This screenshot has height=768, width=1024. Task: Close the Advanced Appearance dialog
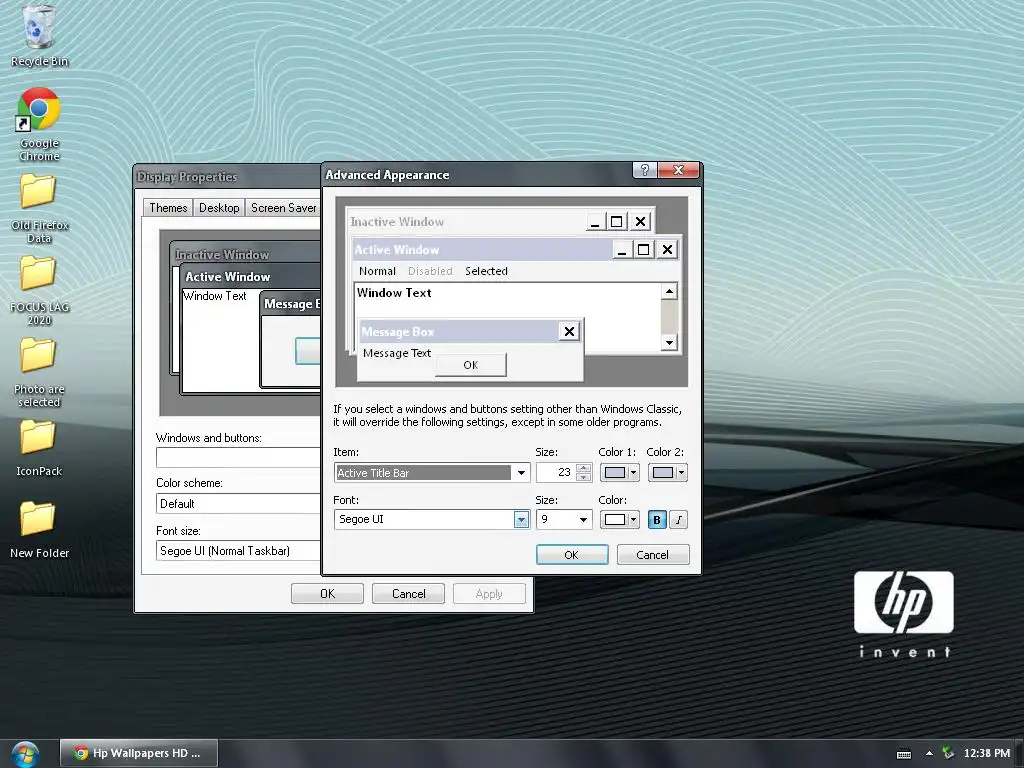pyautogui.click(x=679, y=170)
